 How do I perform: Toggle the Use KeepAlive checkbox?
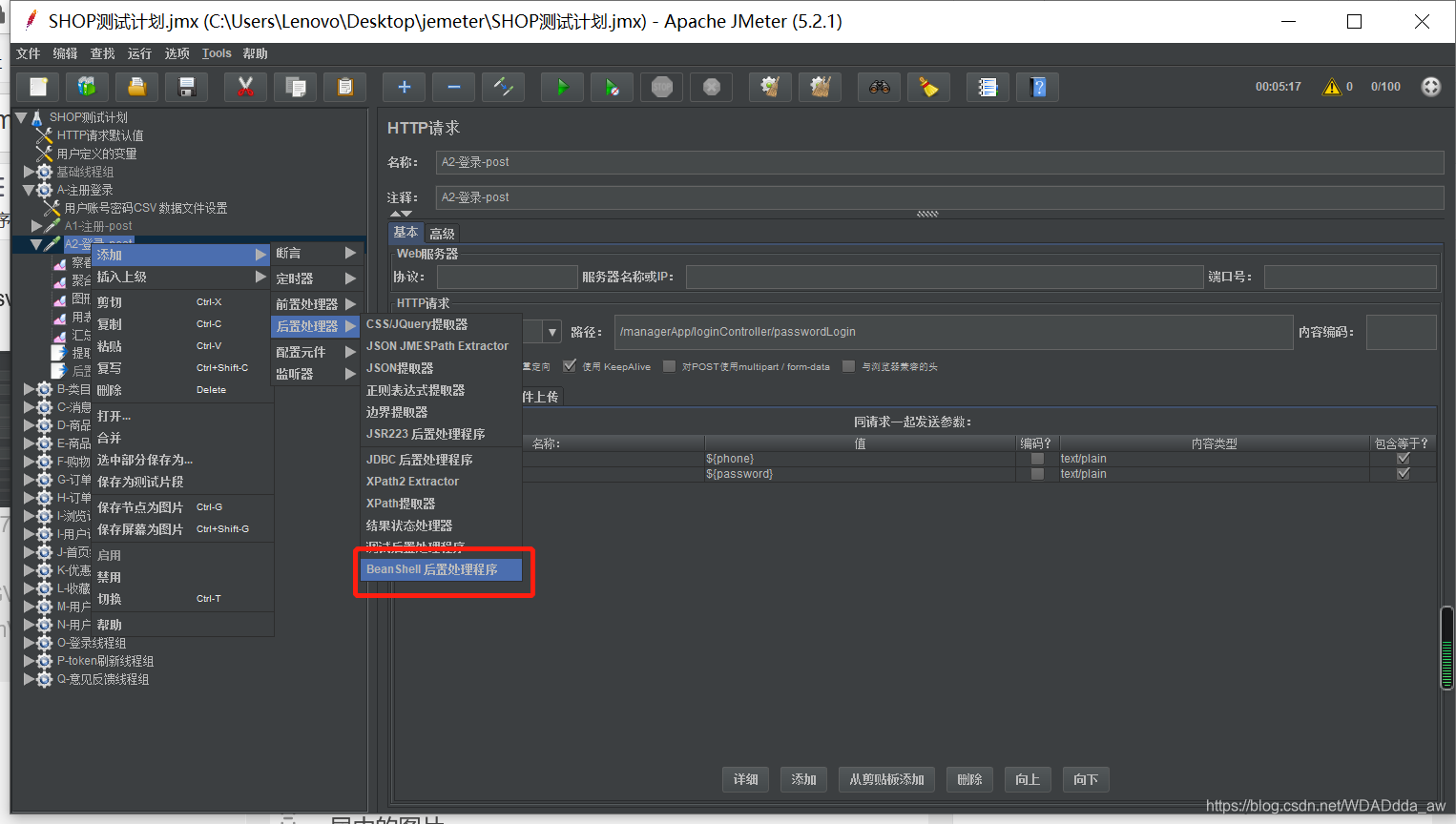tap(570, 366)
